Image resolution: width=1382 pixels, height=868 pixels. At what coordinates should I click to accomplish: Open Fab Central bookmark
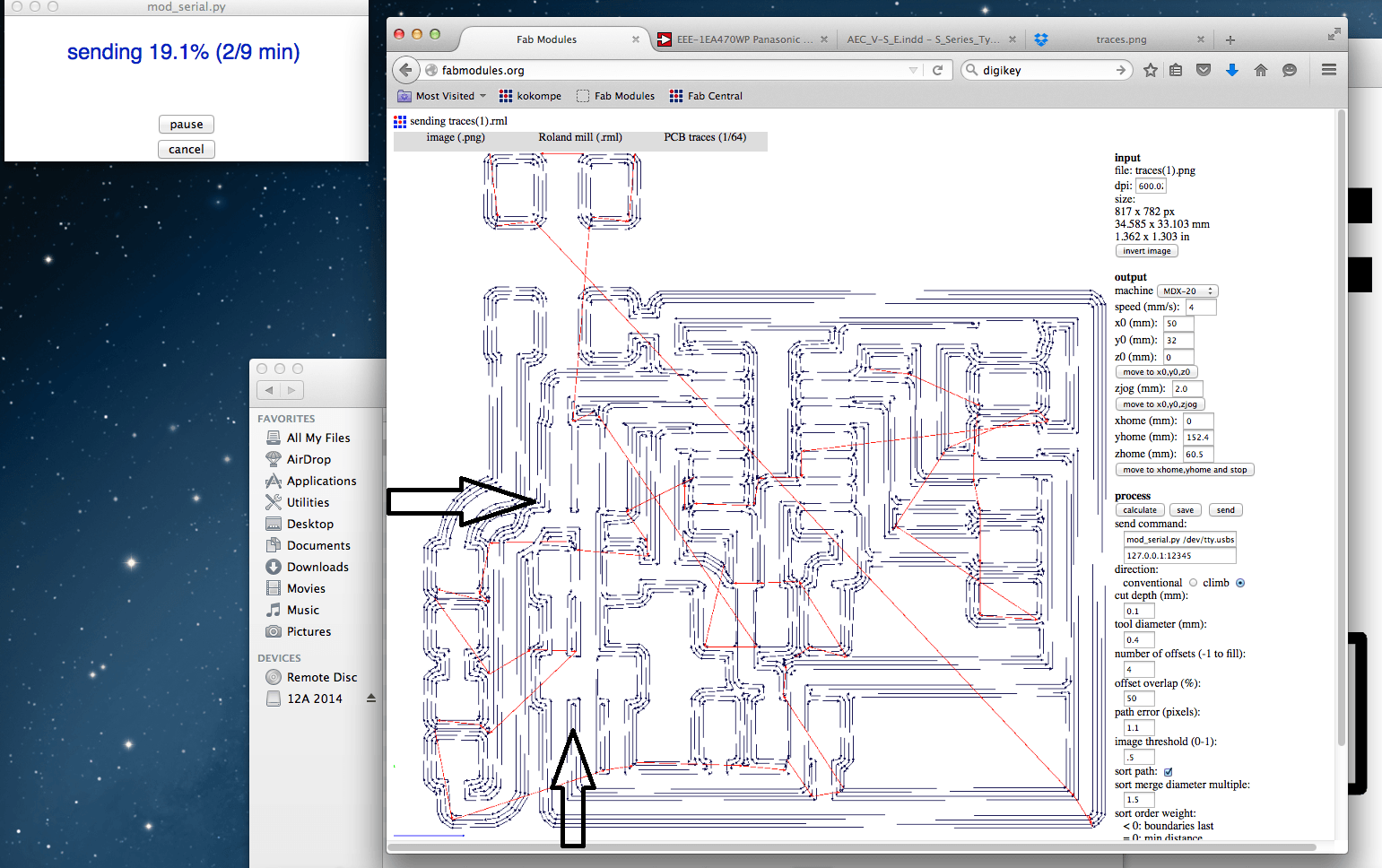coord(706,96)
